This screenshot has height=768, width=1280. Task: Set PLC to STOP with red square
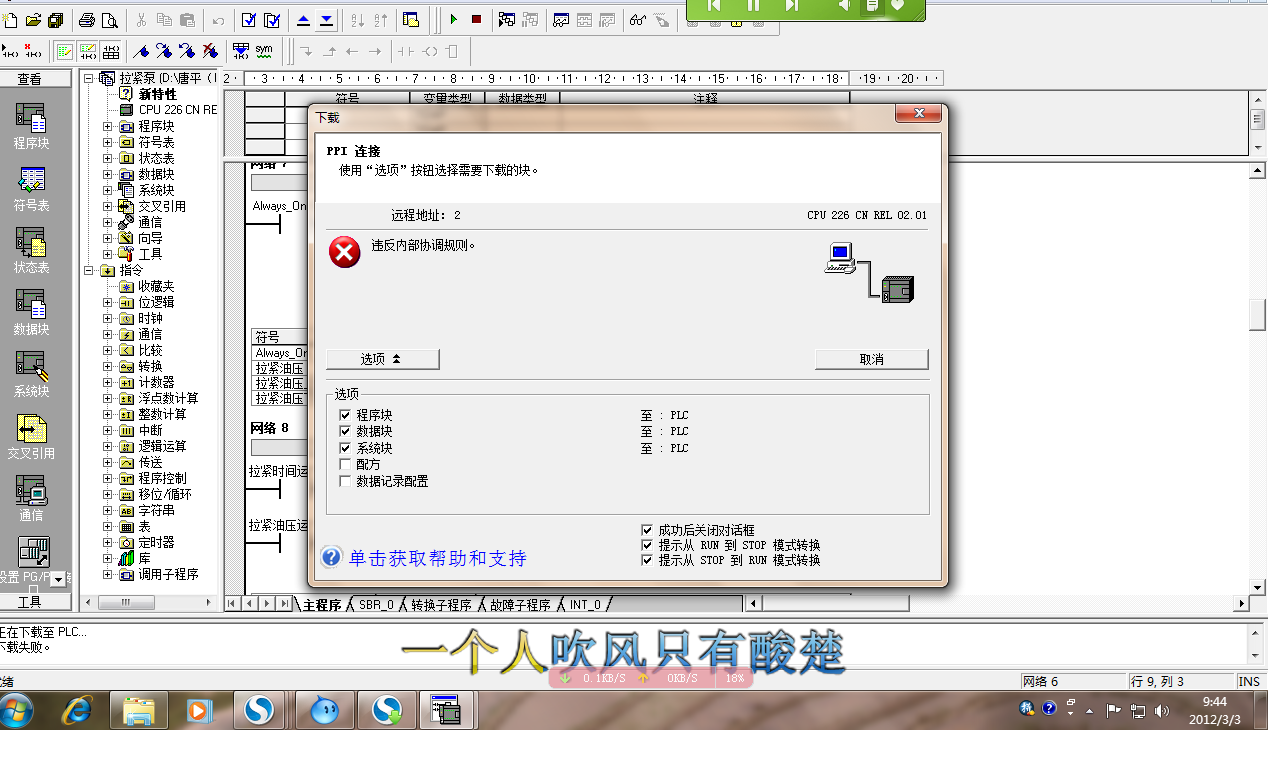pos(476,20)
